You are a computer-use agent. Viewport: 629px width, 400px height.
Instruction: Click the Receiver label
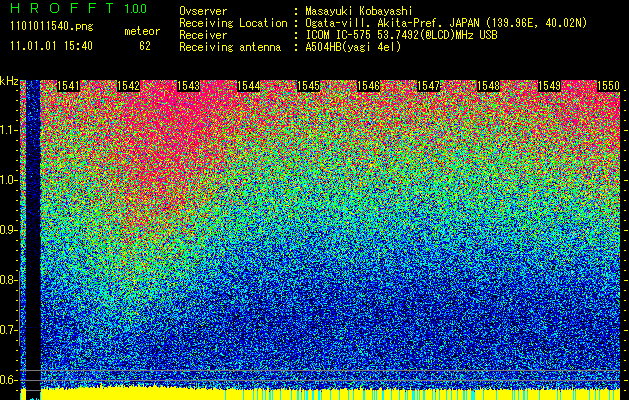pos(203,35)
